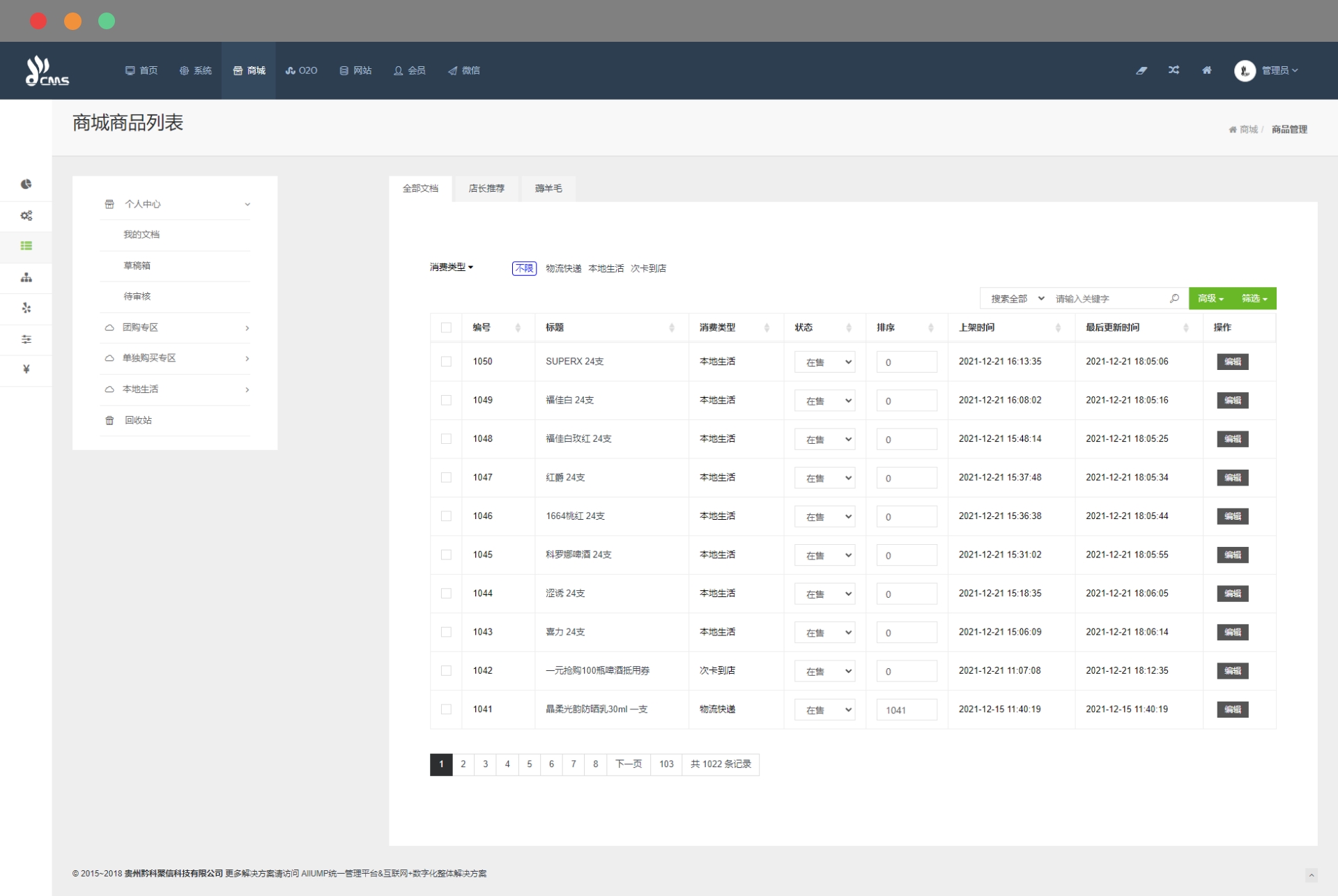Click the eraser icon in top bar
The image size is (1338, 896).
[x=1141, y=70]
